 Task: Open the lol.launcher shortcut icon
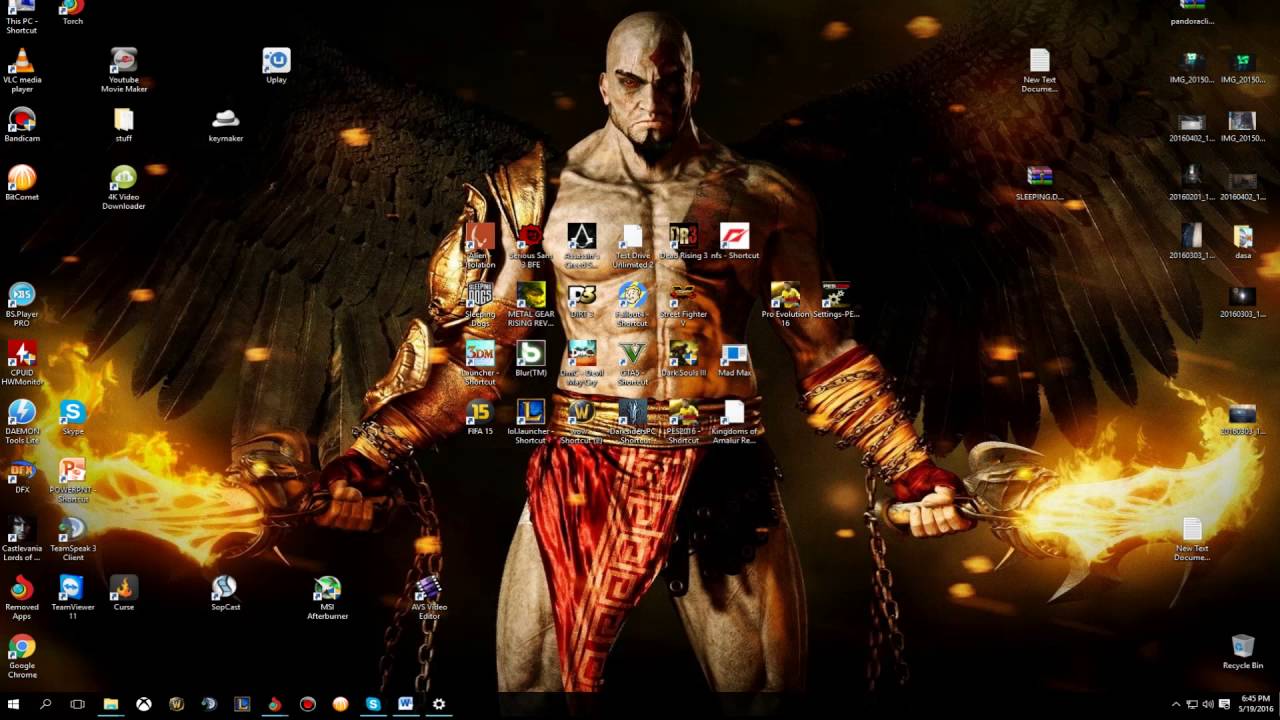531,423
